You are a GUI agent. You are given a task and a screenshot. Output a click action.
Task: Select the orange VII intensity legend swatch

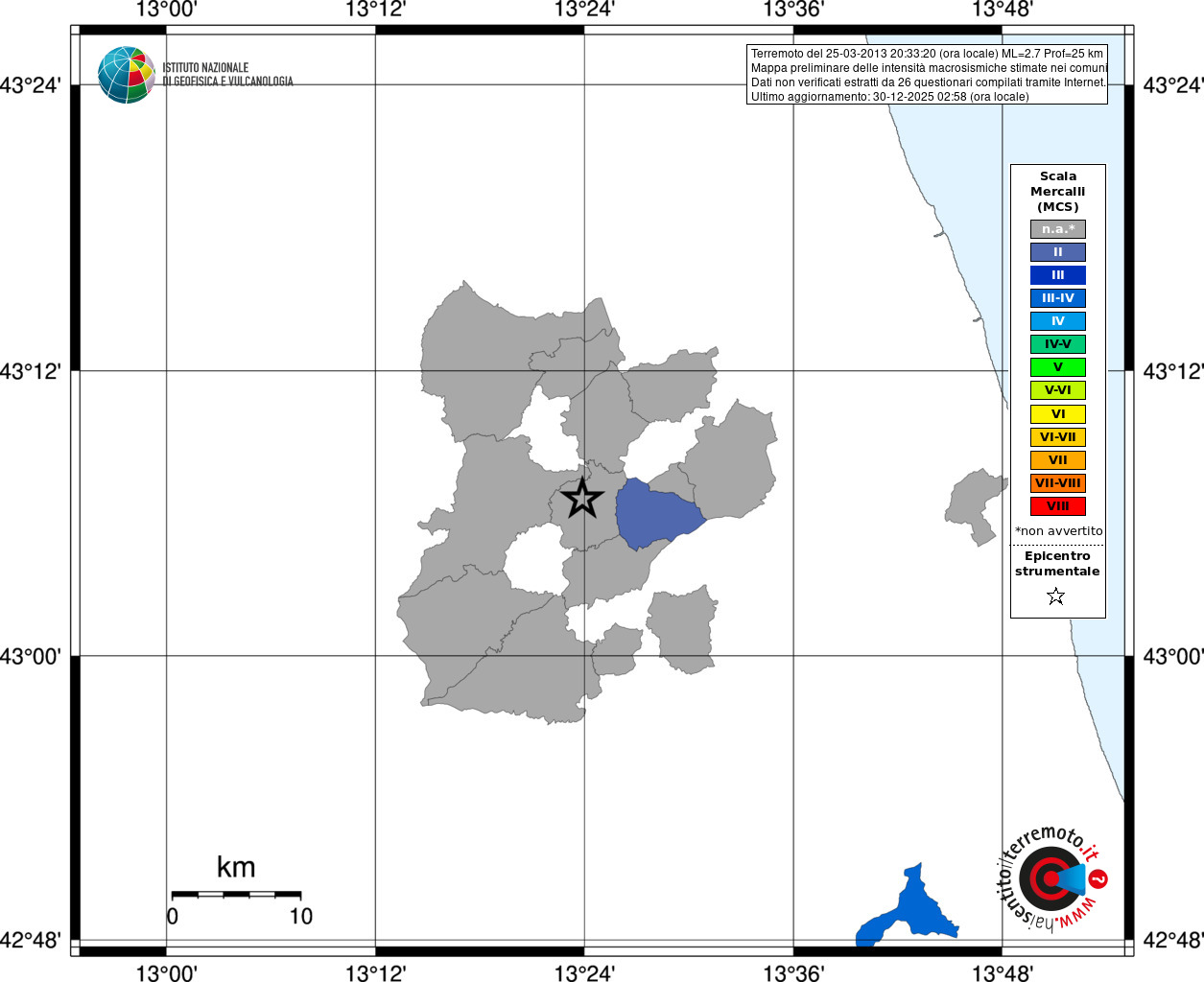[1058, 460]
